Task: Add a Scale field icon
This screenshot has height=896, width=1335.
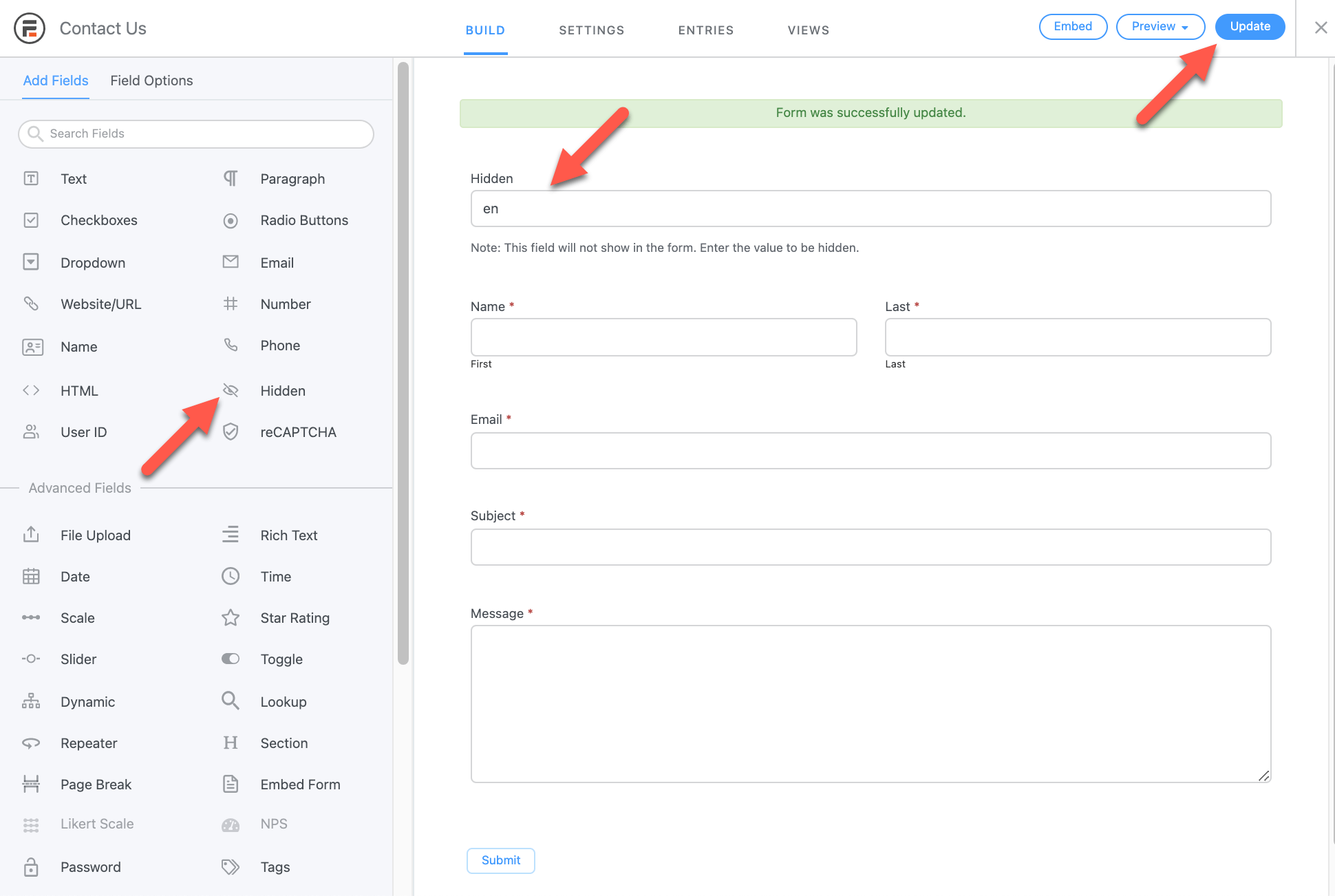Action: click(x=31, y=617)
